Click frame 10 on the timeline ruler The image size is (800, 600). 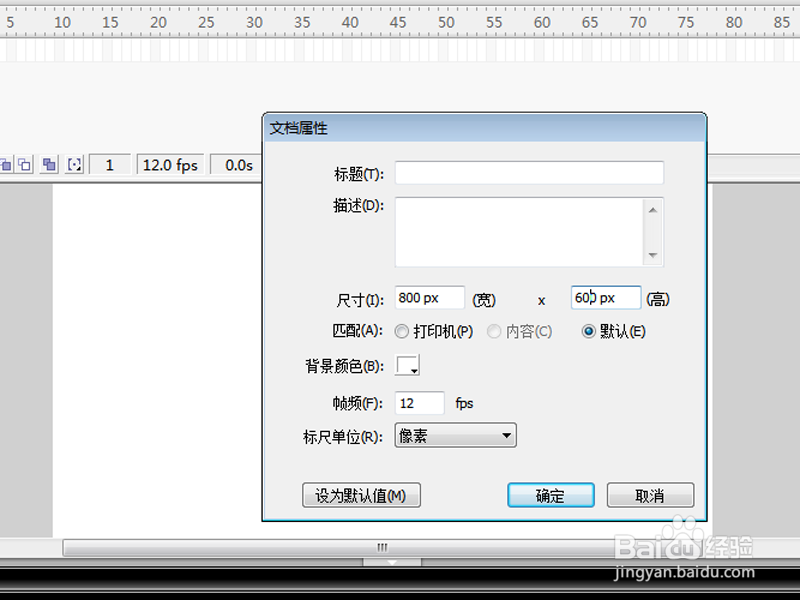click(x=62, y=22)
